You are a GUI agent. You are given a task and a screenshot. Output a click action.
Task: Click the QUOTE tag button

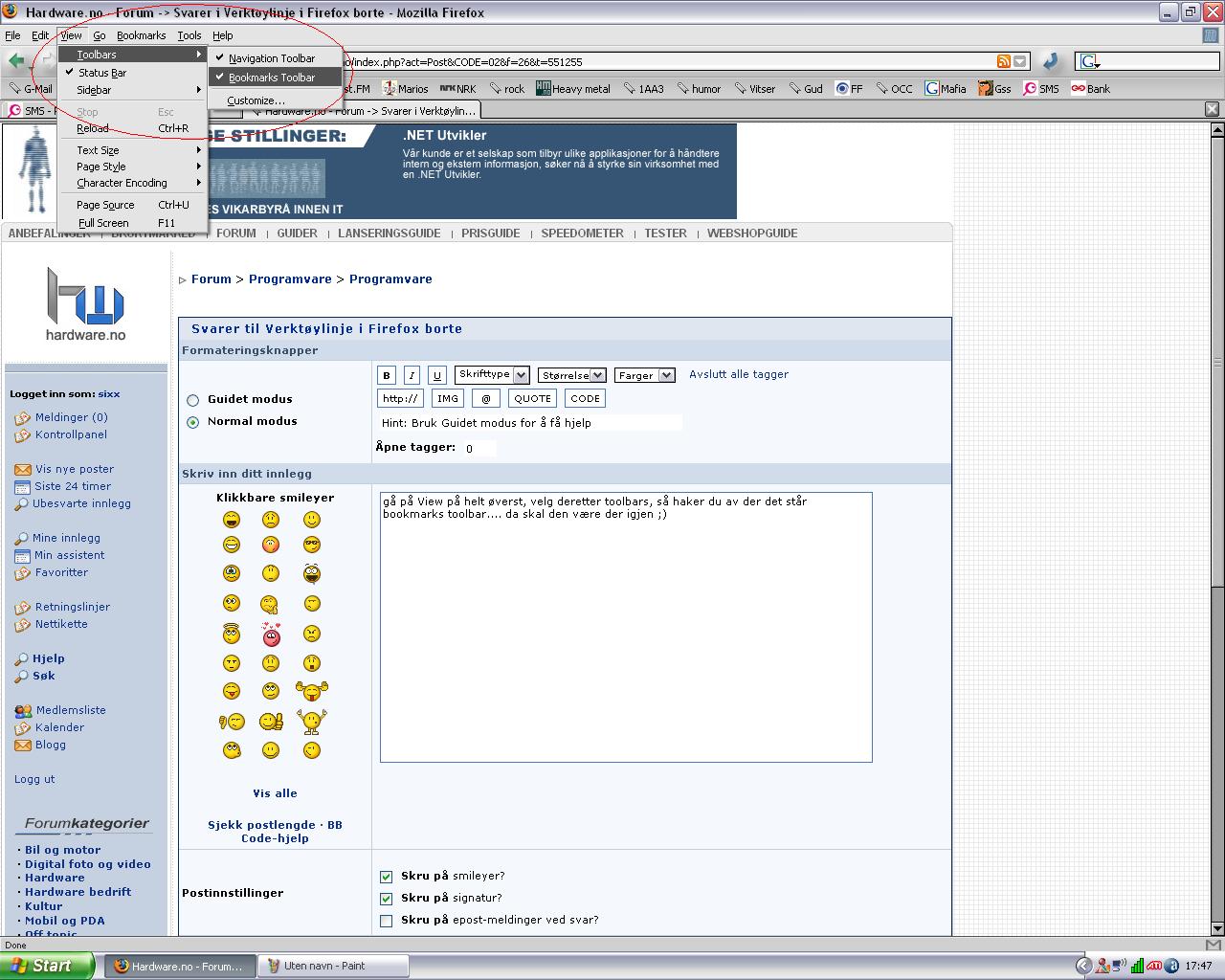(x=532, y=398)
